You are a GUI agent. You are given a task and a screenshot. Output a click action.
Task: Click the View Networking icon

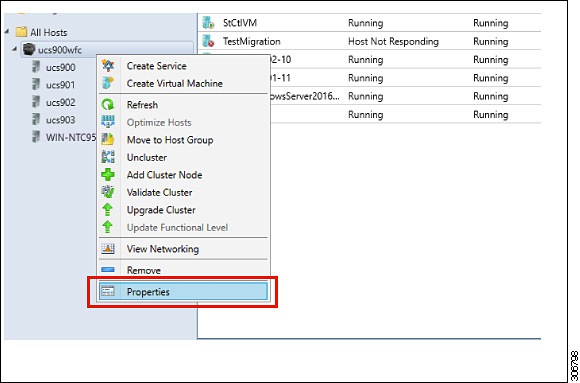[108, 249]
